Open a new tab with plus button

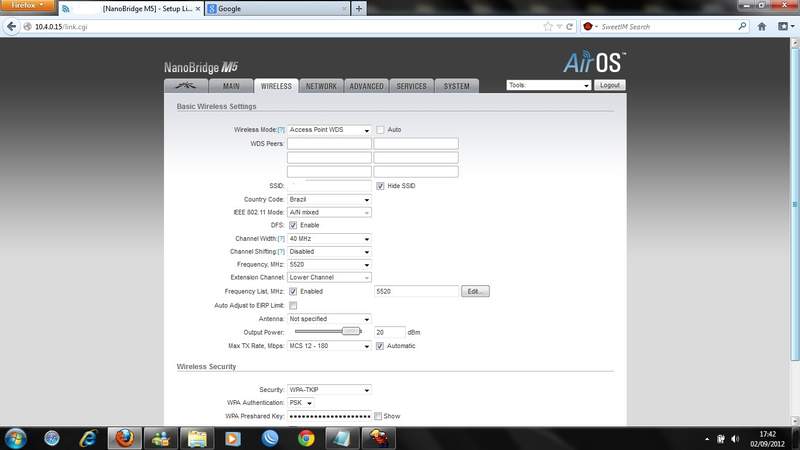pyautogui.click(x=359, y=9)
